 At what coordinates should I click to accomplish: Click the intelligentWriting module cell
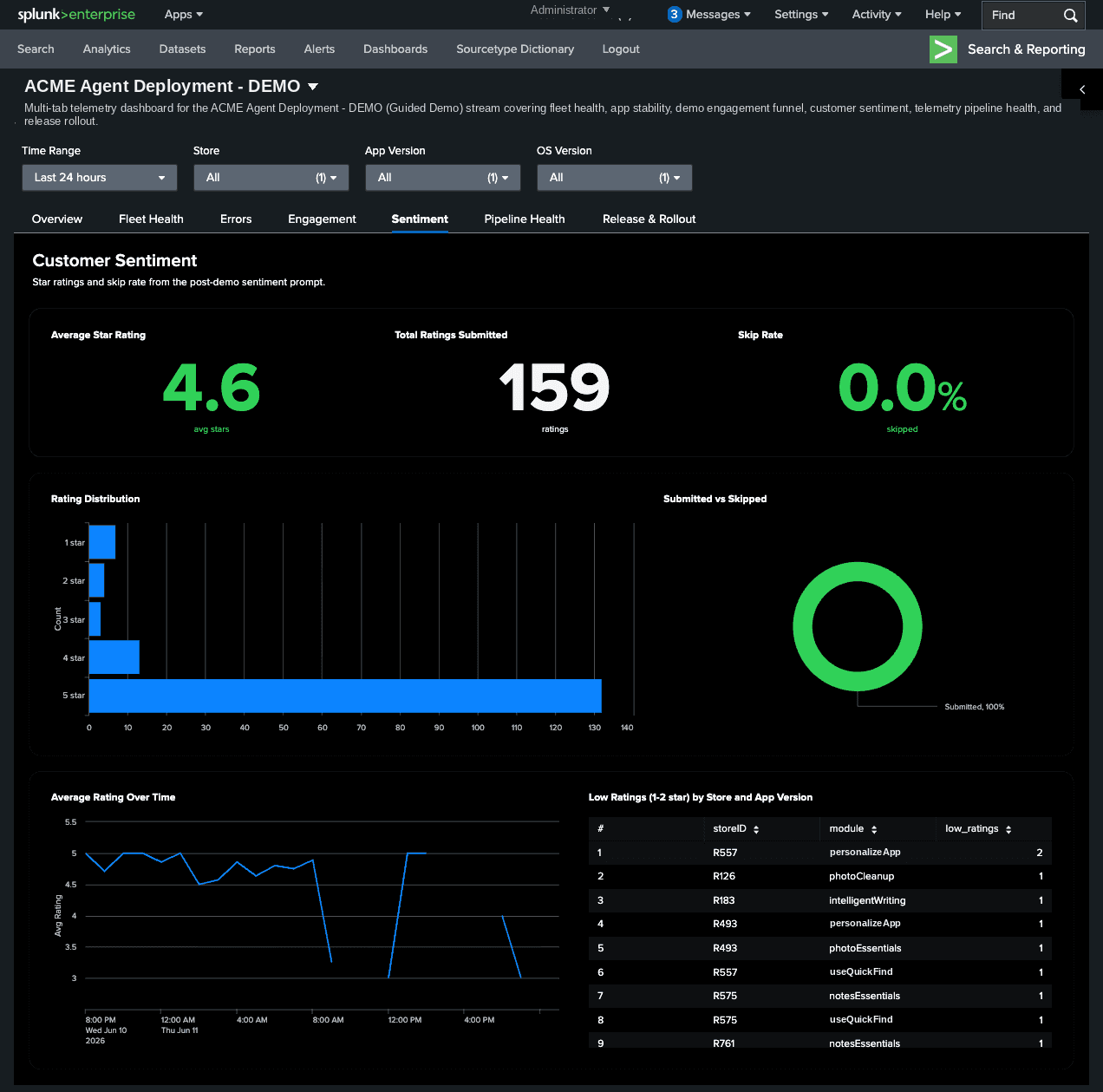coord(867,900)
